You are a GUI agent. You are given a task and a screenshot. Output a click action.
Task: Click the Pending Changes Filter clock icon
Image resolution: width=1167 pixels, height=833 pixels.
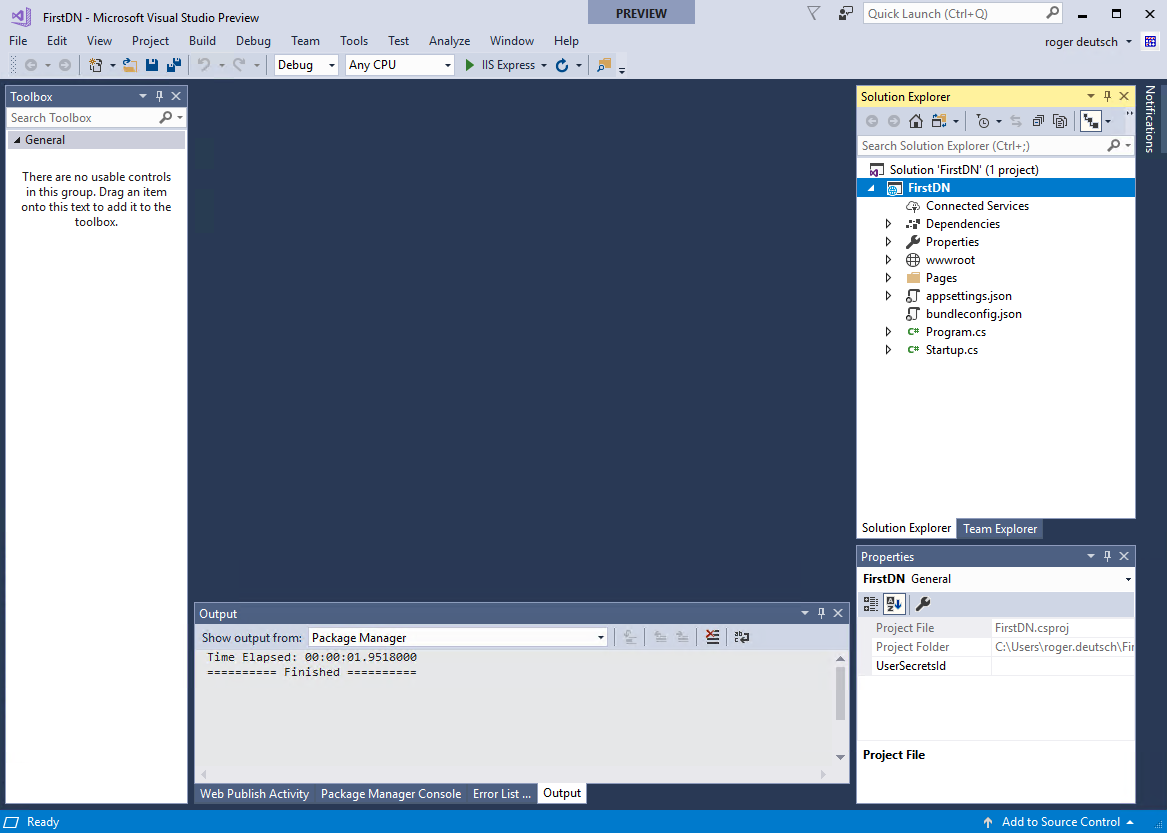point(983,121)
